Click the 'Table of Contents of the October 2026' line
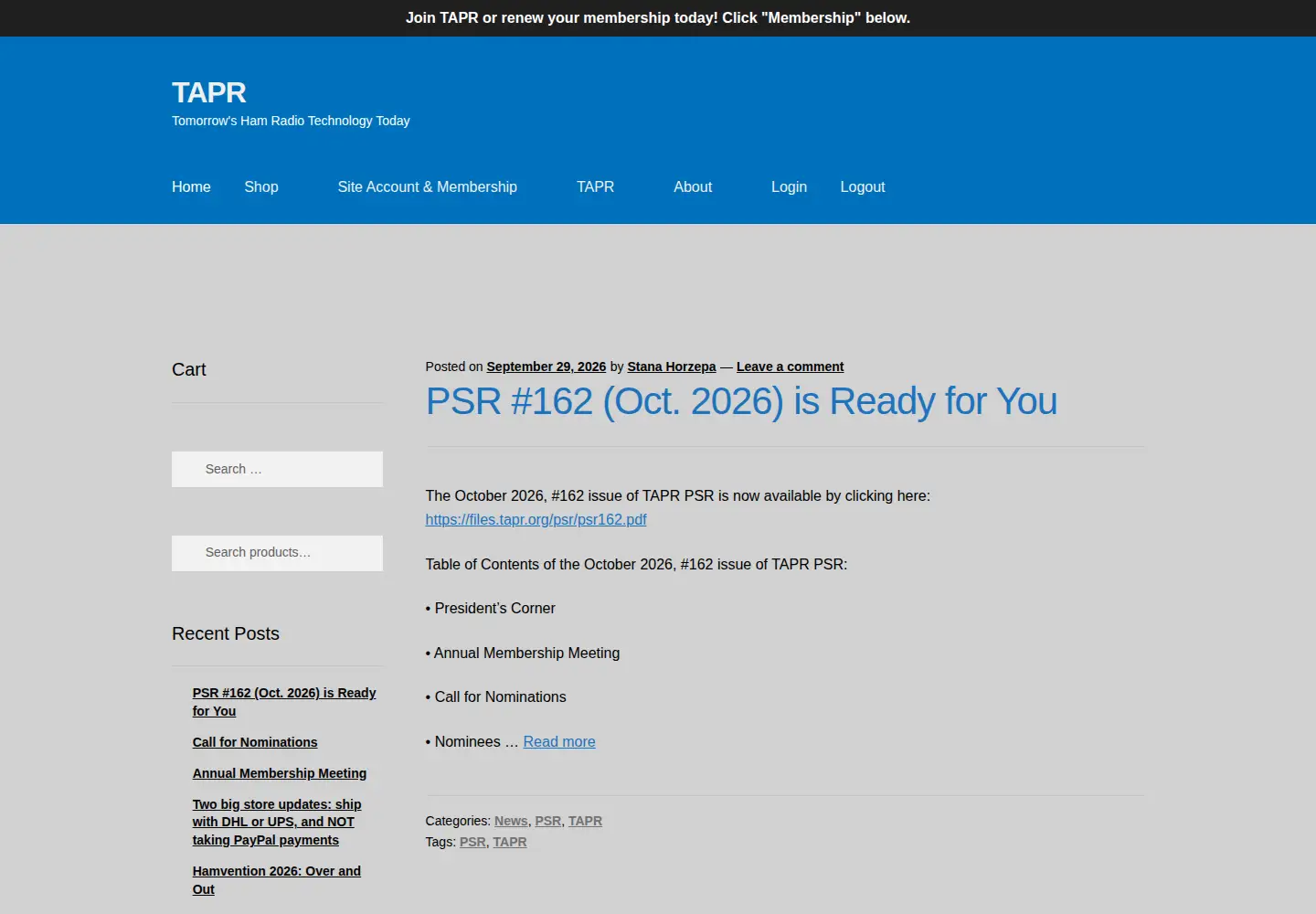The height and width of the screenshot is (914, 1316). pyautogui.click(x=636, y=564)
